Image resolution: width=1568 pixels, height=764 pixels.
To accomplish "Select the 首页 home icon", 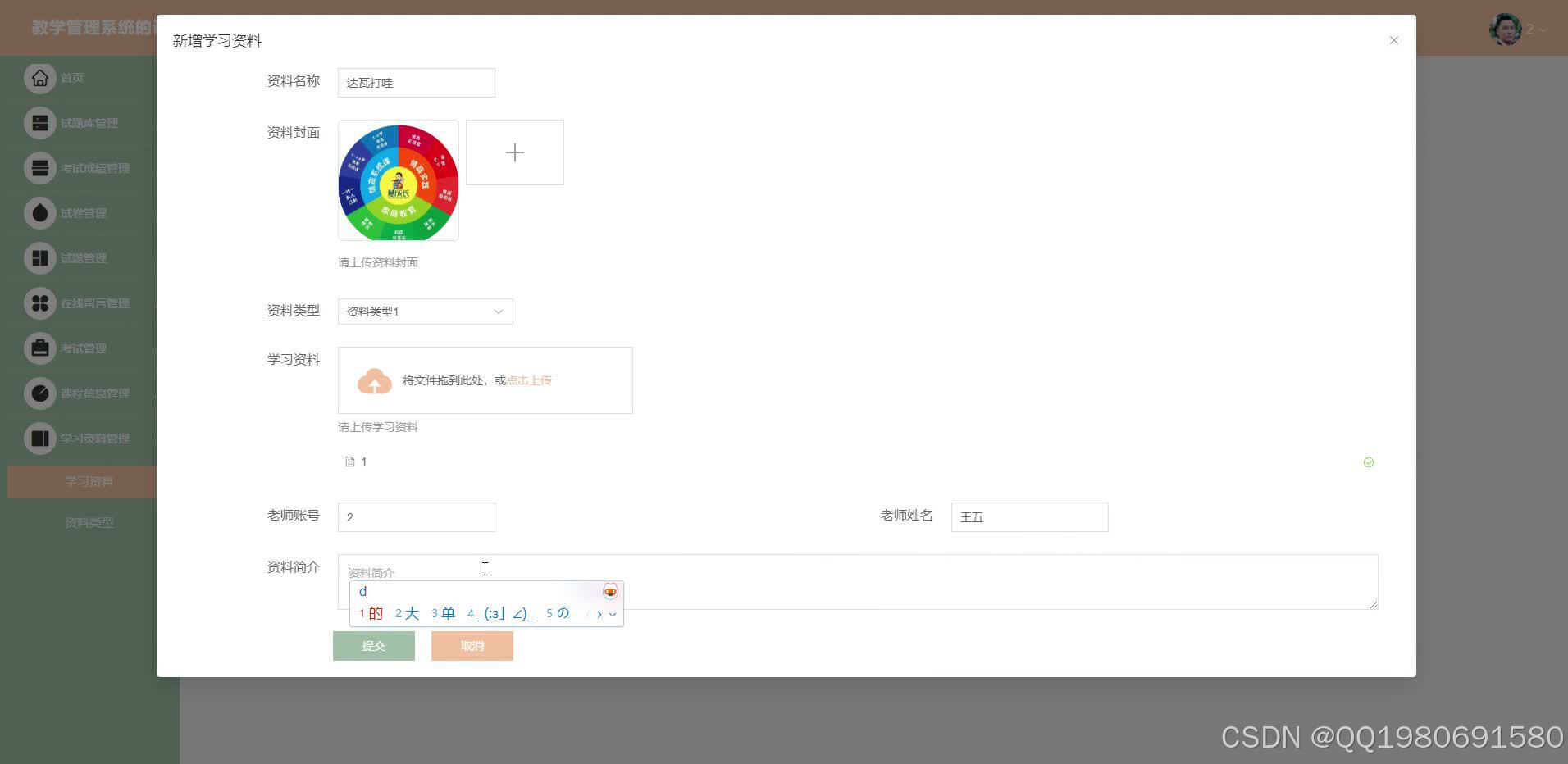I will (39, 78).
